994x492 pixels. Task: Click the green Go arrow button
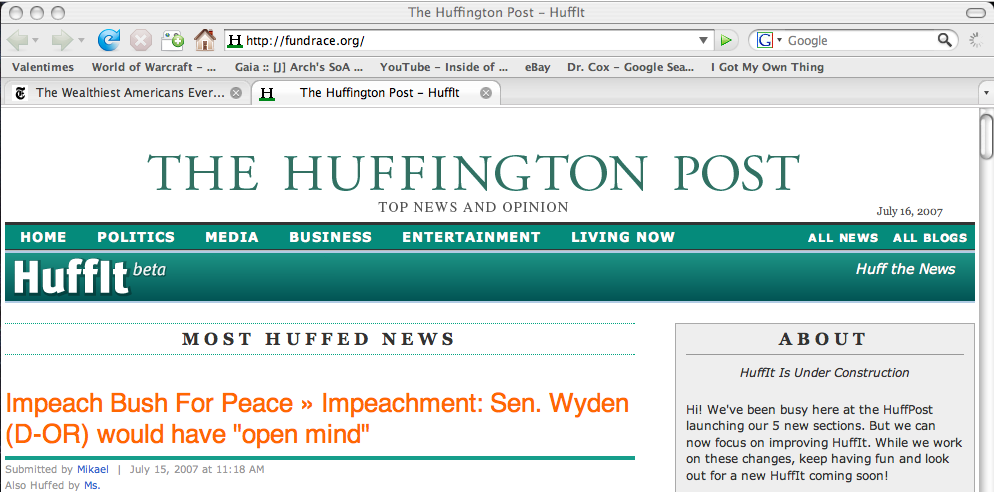727,40
